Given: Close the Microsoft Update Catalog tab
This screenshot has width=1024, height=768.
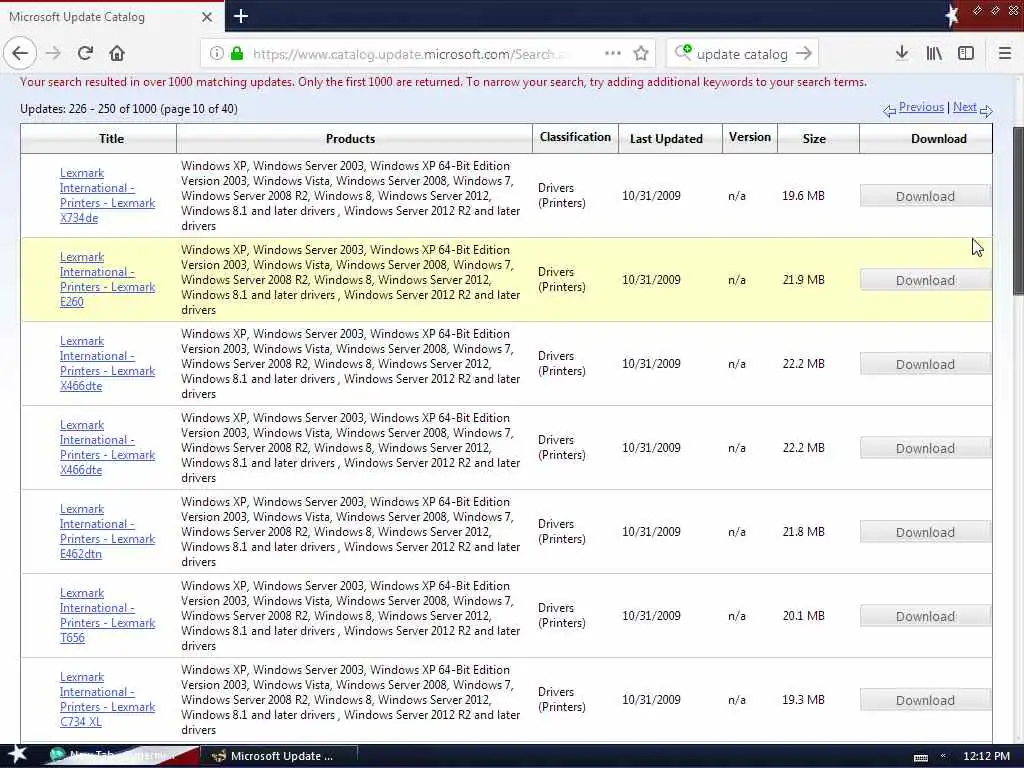Looking at the screenshot, I should tap(207, 17).
